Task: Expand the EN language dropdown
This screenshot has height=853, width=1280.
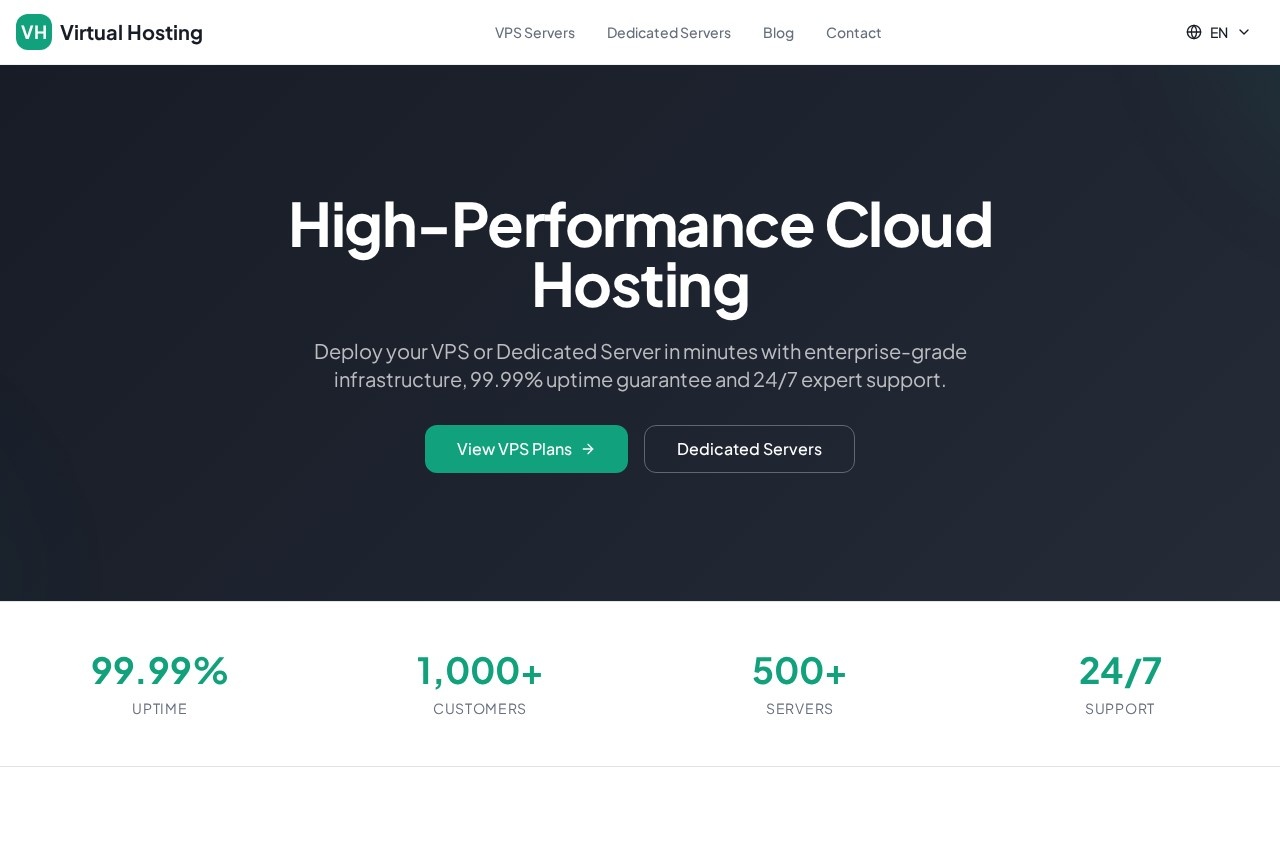Action: coord(1219,32)
